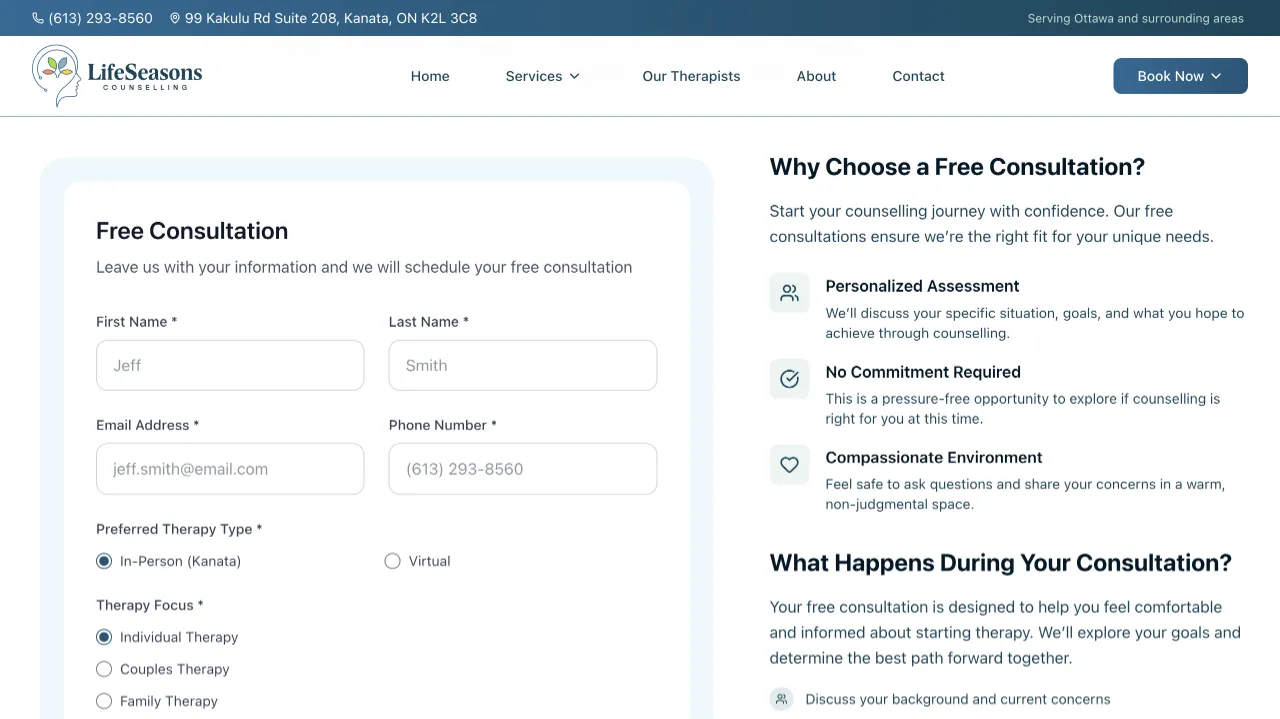Click into the Email Address field
1280x719 pixels.
(x=230, y=469)
